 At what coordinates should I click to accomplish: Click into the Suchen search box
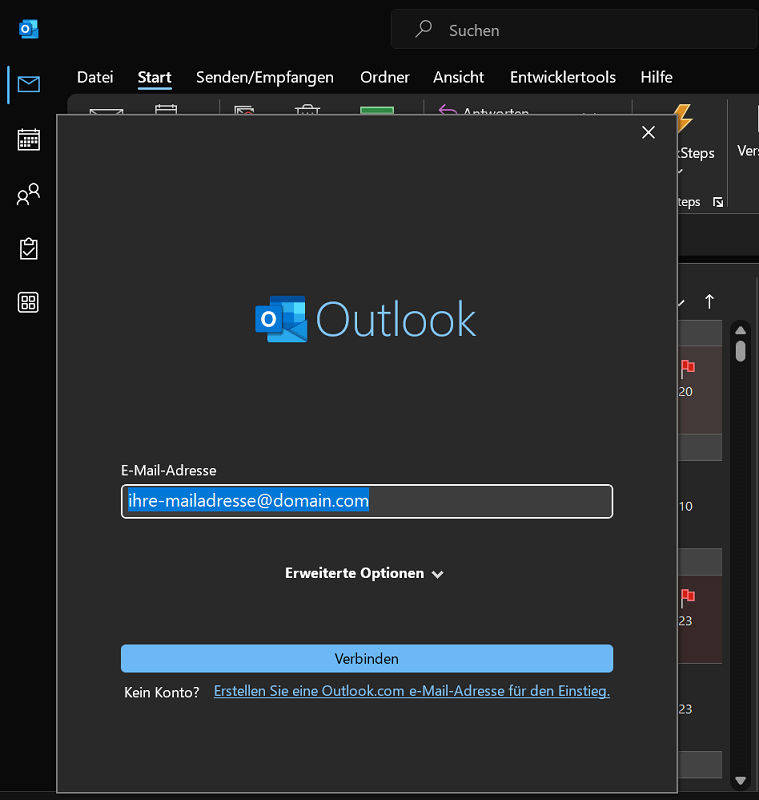574,30
